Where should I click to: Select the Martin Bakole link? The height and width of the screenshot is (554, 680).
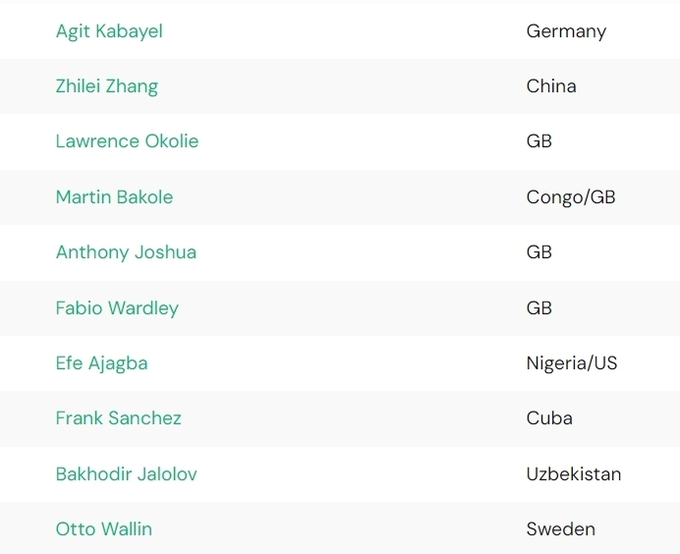pyautogui.click(x=114, y=197)
